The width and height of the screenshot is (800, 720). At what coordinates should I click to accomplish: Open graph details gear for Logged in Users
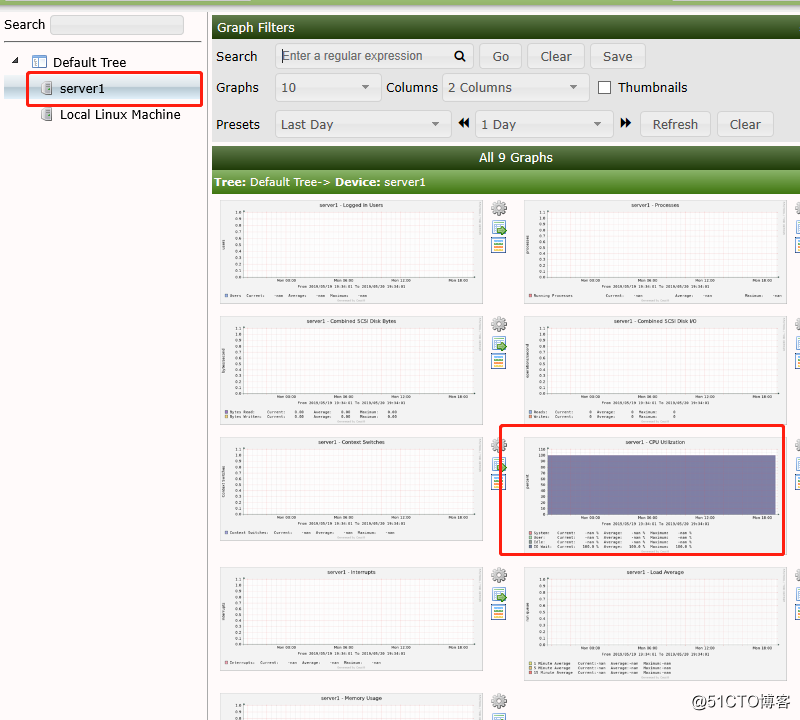pos(499,208)
